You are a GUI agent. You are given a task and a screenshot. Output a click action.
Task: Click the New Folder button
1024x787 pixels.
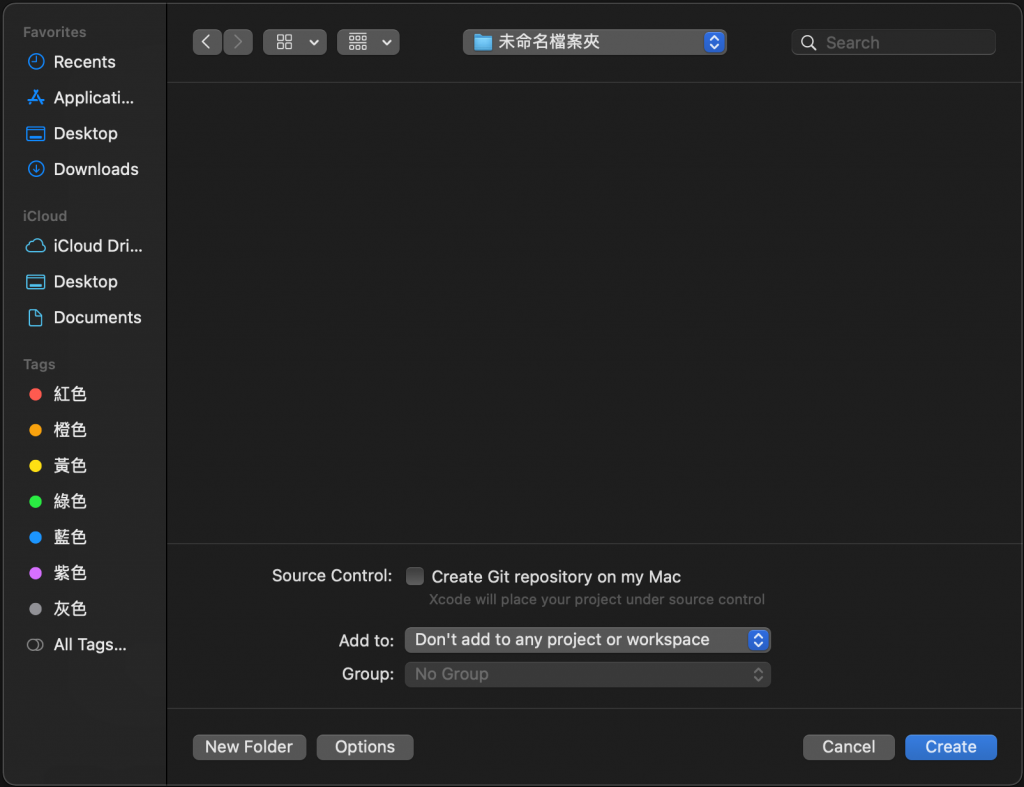[x=249, y=747]
